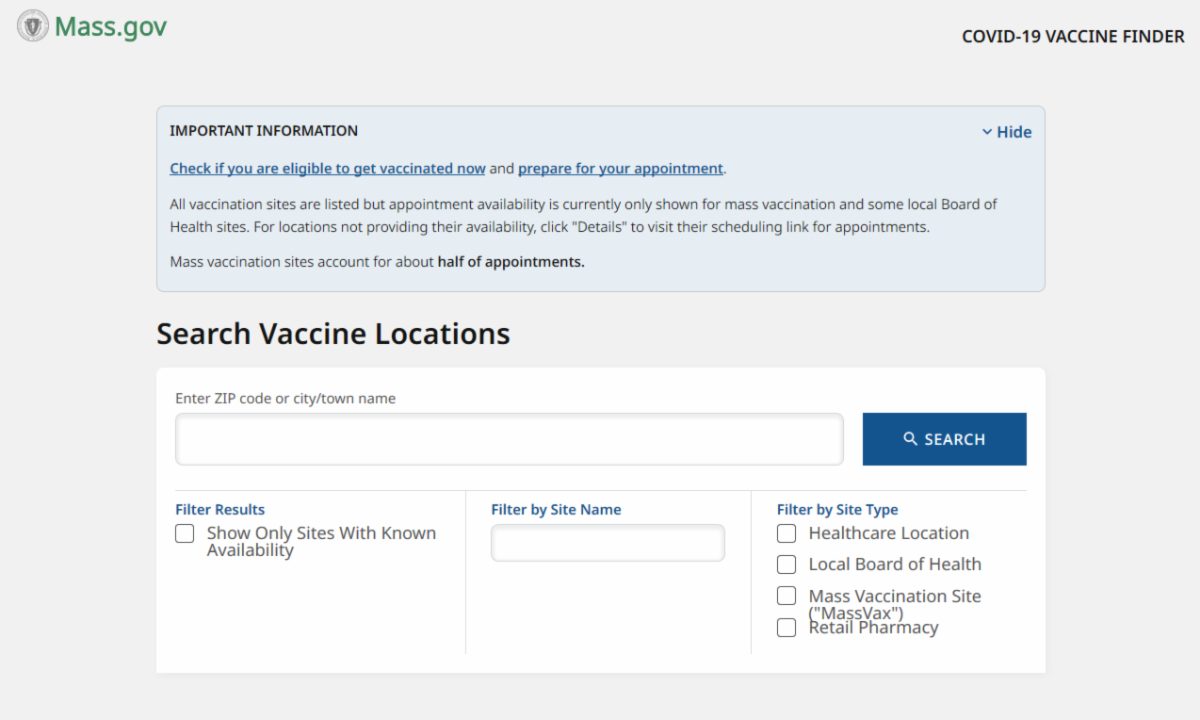1200x720 pixels.
Task: Check the Local Board of Health box
Action: click(787, 565)
